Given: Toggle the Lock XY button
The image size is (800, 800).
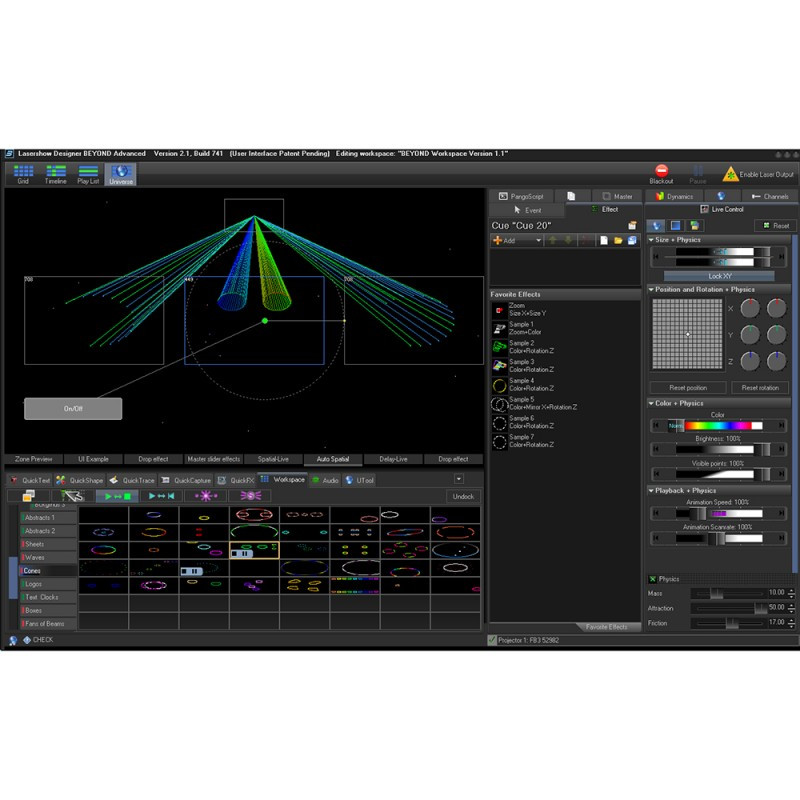Looking at the screenshot, I should [x=719, y=276].
